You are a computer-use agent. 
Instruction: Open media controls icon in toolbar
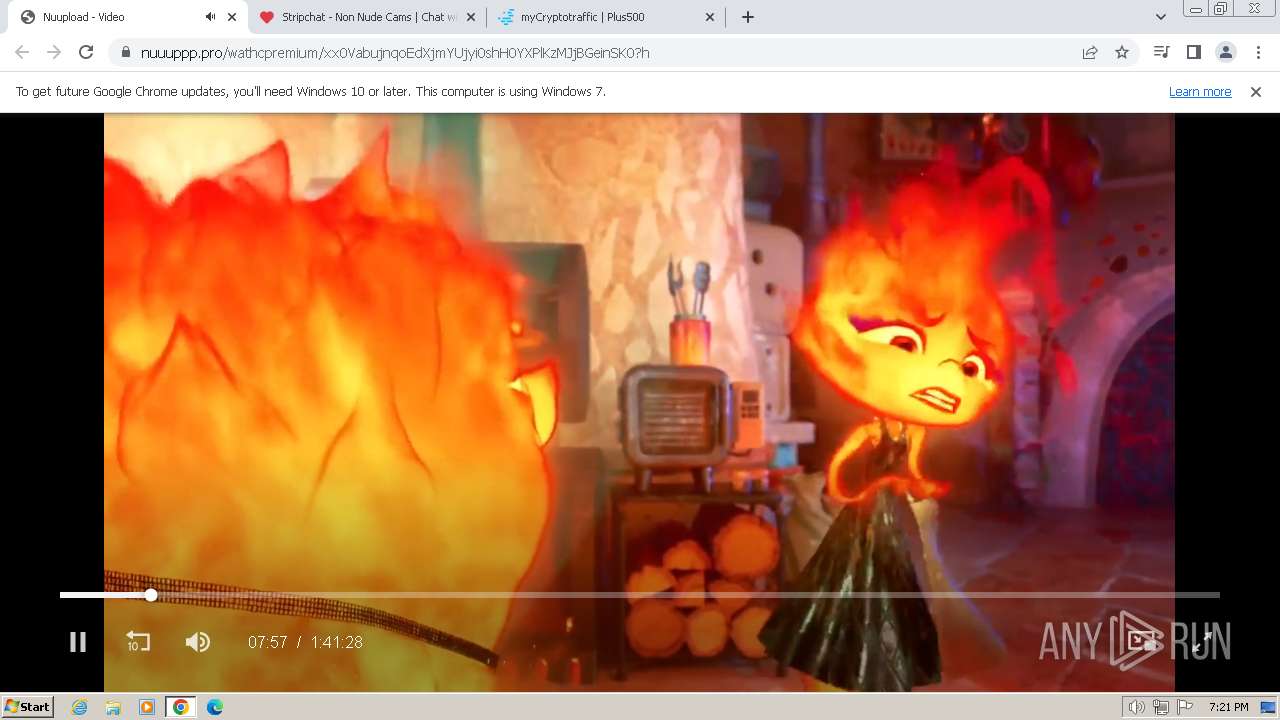[1161, 52]
